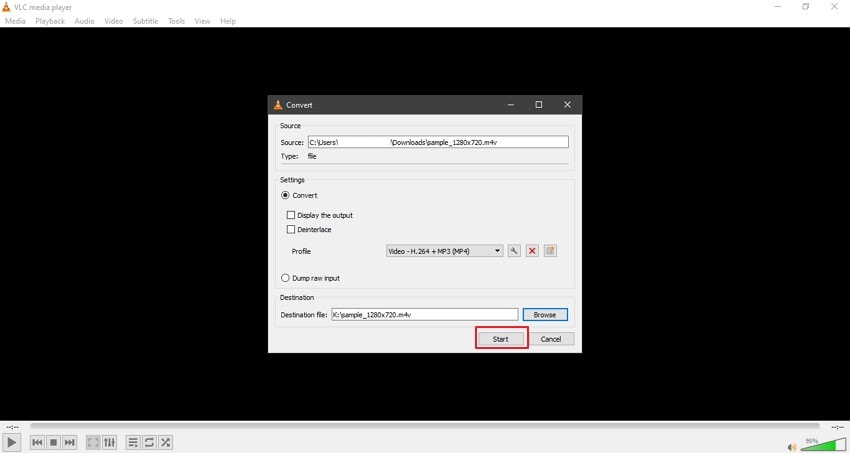Adjust the volume slider at 95%
850x453 pixels.
point(823,445)
